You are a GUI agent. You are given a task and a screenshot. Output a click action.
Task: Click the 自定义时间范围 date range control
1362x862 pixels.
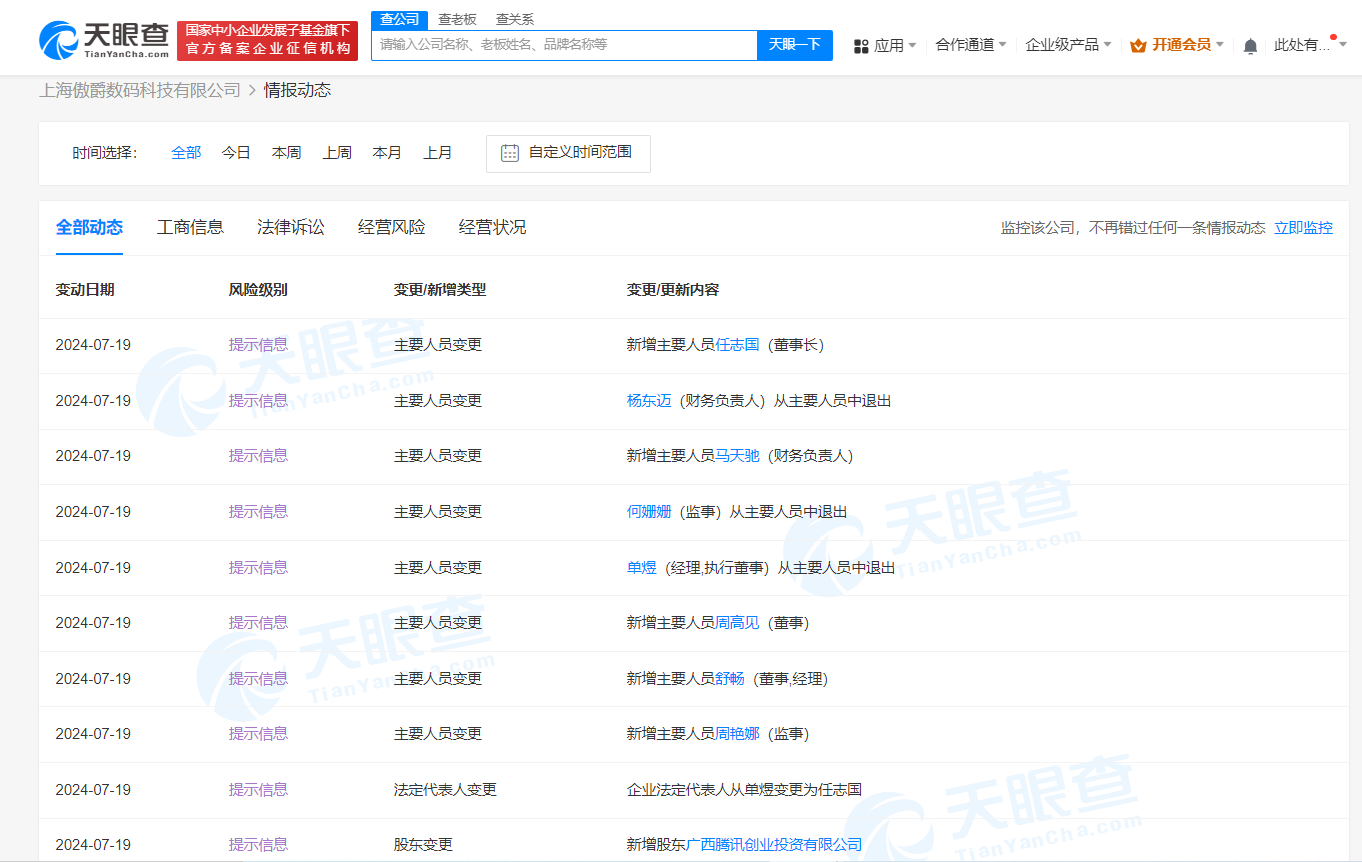point(568,153)
